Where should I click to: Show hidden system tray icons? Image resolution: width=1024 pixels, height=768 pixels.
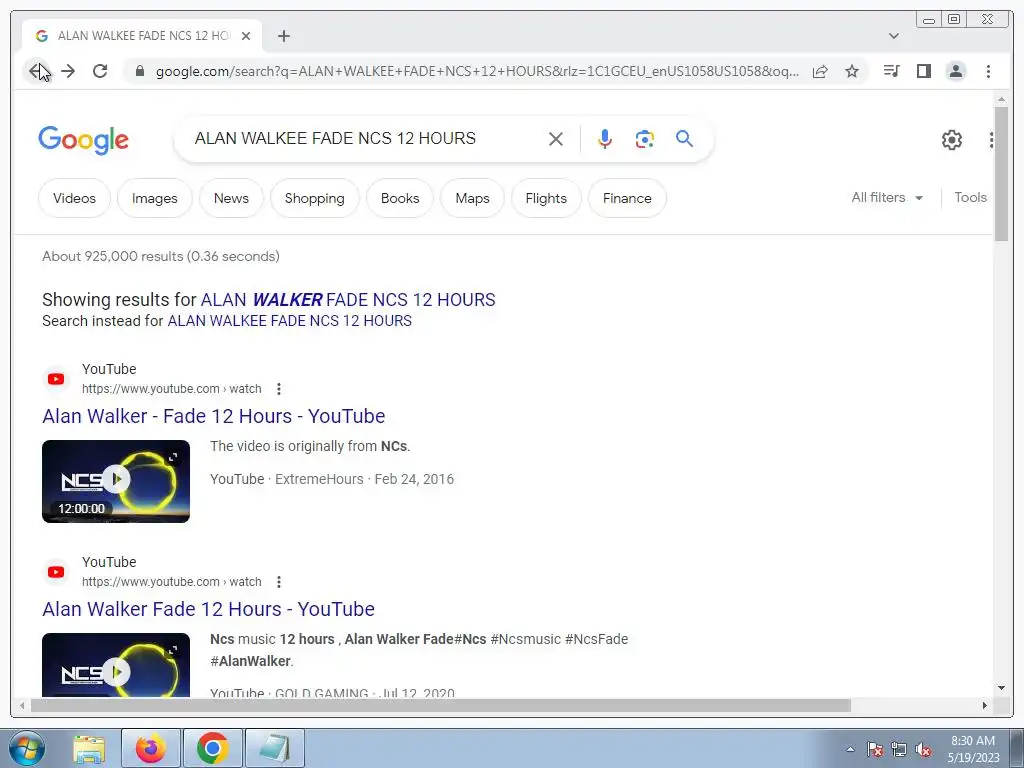click(850, 749)
